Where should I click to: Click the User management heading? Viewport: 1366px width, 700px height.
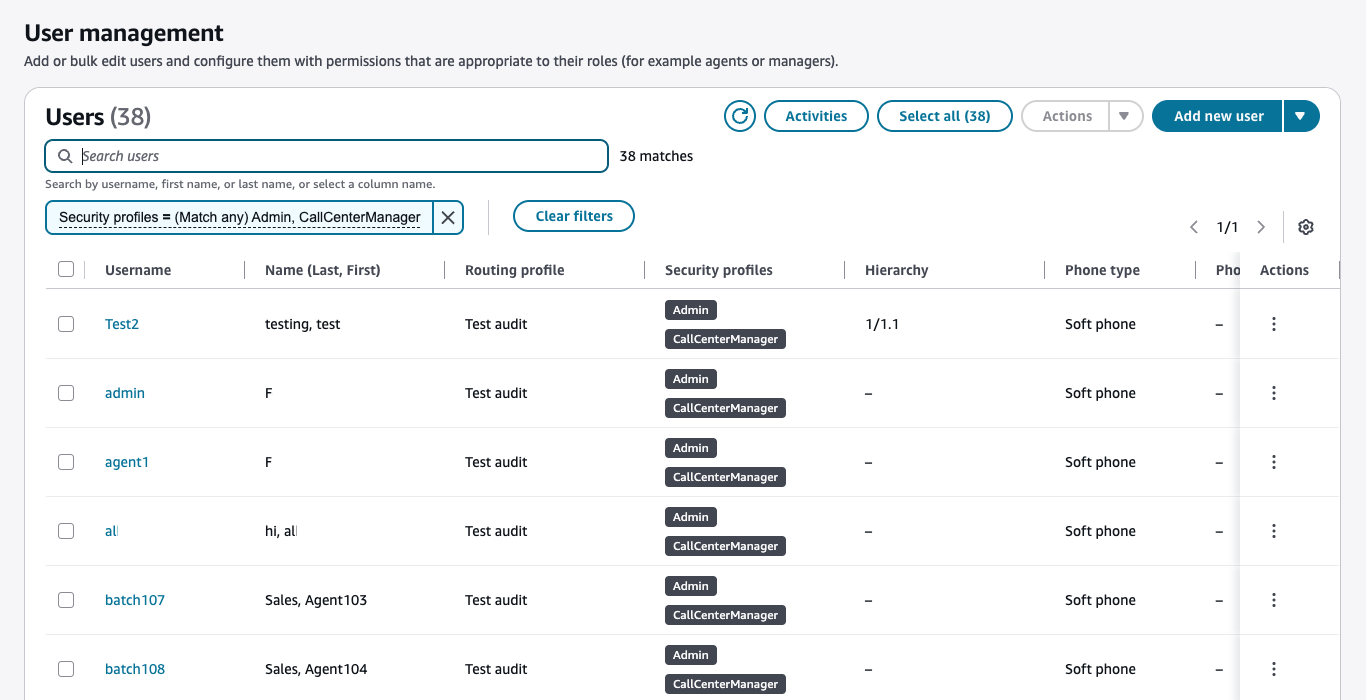point(124,34)
